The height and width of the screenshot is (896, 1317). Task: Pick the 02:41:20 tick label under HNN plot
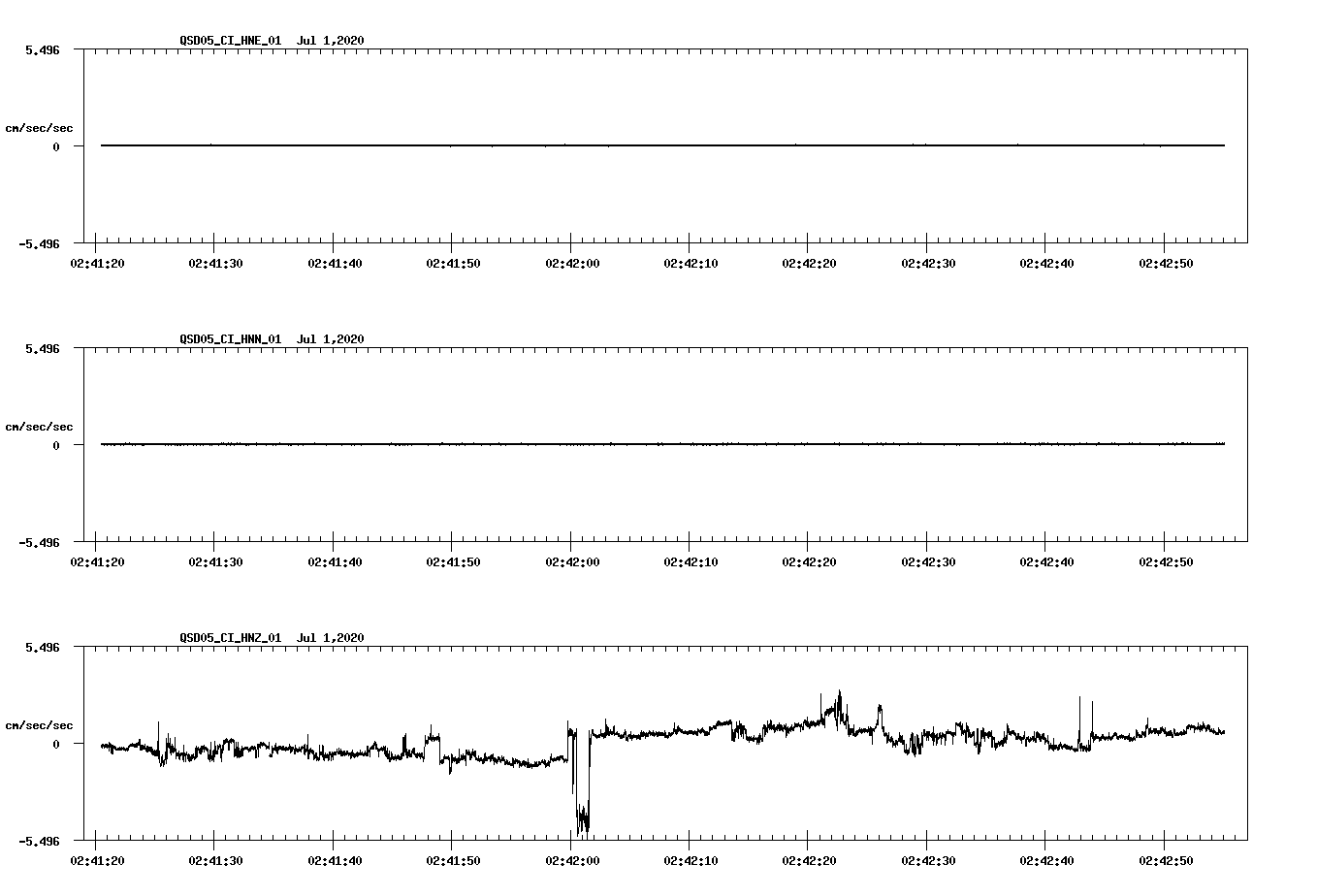[96, 561]
